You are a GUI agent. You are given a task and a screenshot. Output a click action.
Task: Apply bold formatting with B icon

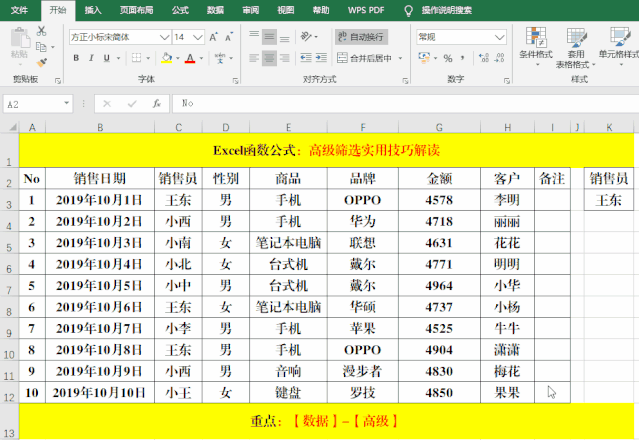(x=75, y=58)
